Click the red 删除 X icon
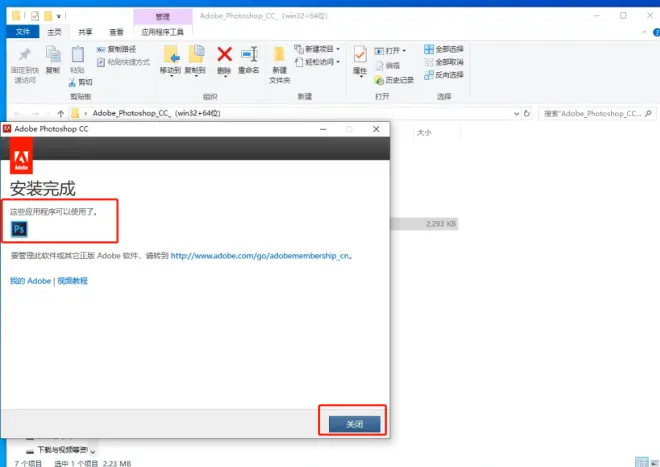The height and width of the screenshot is (467, 660). (x=224, y=54)
